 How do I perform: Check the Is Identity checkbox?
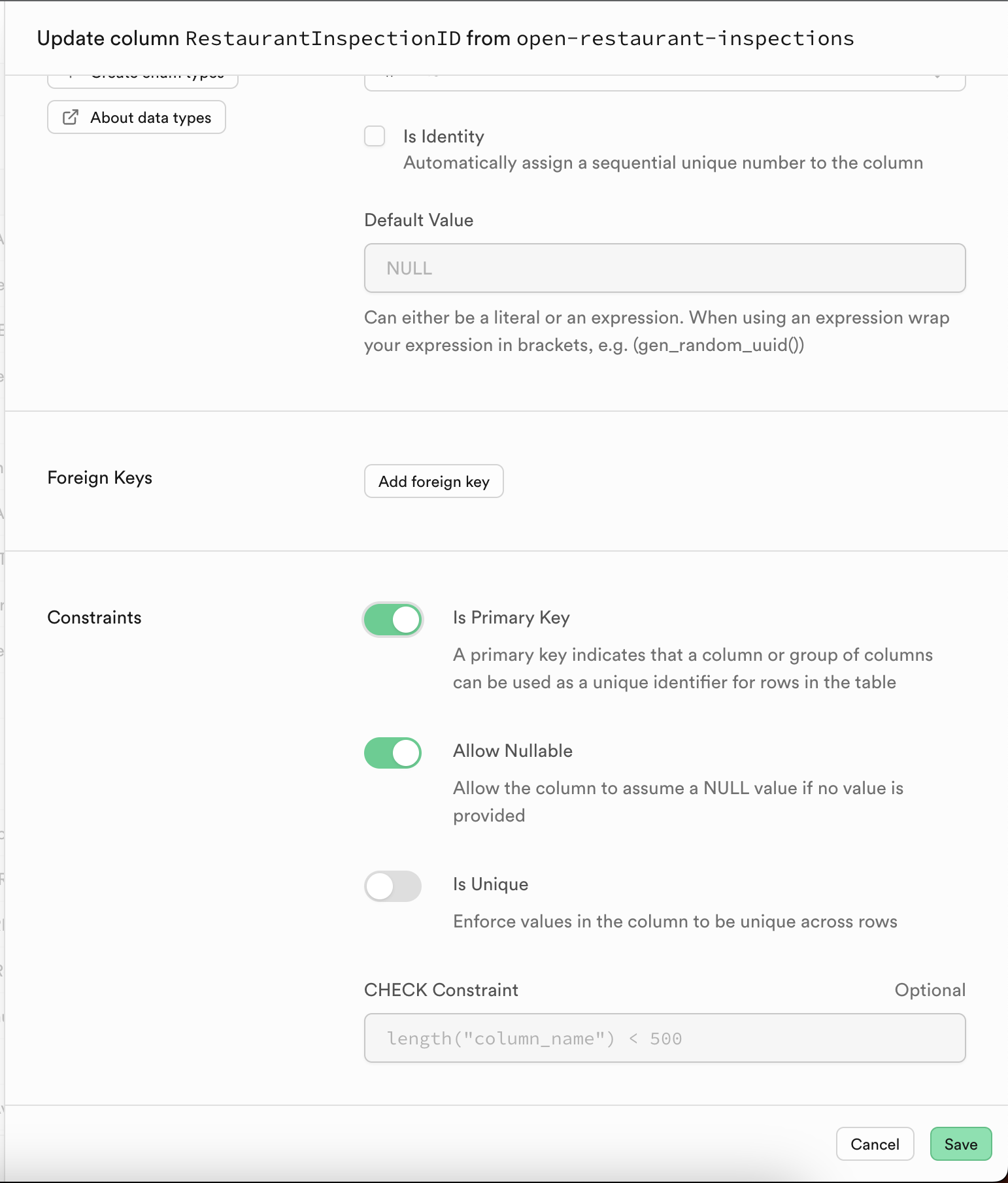pos(375,137)
